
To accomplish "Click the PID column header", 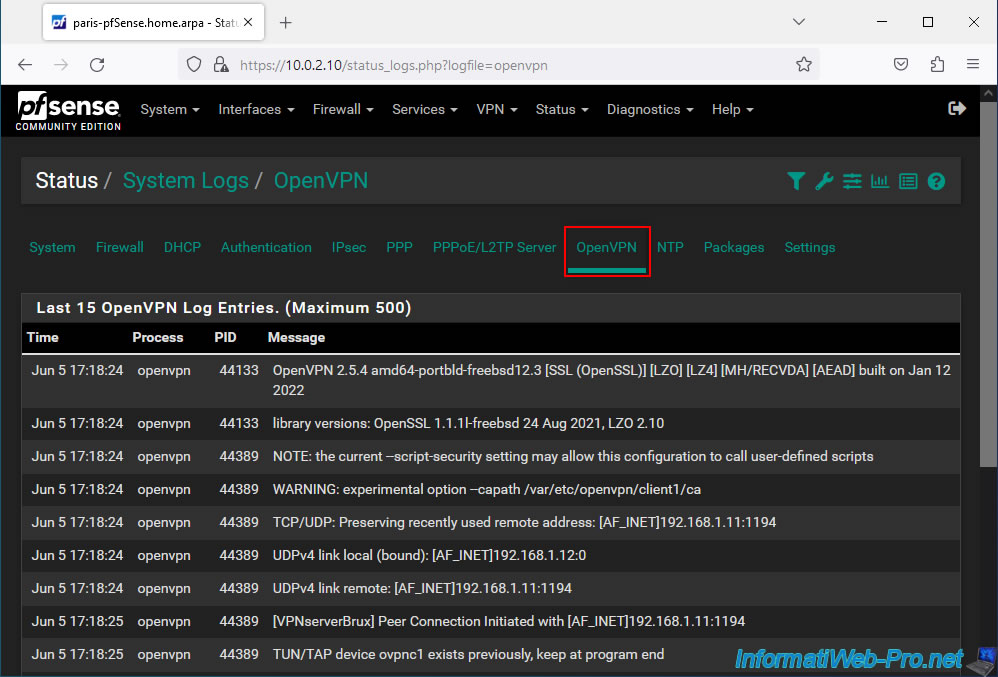I will tap(225, 337).
